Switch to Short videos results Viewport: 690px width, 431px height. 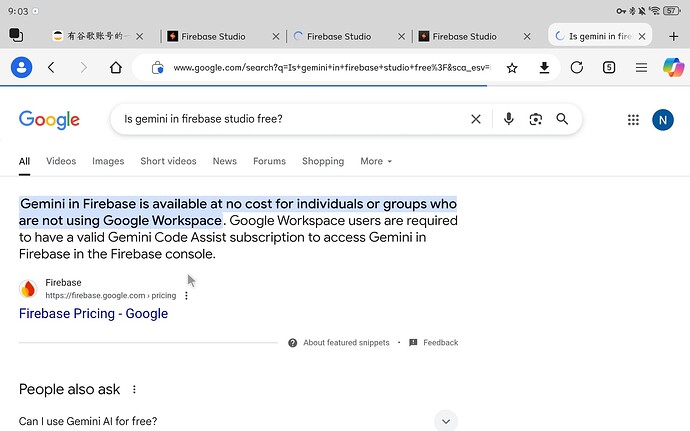pos(169,161)
